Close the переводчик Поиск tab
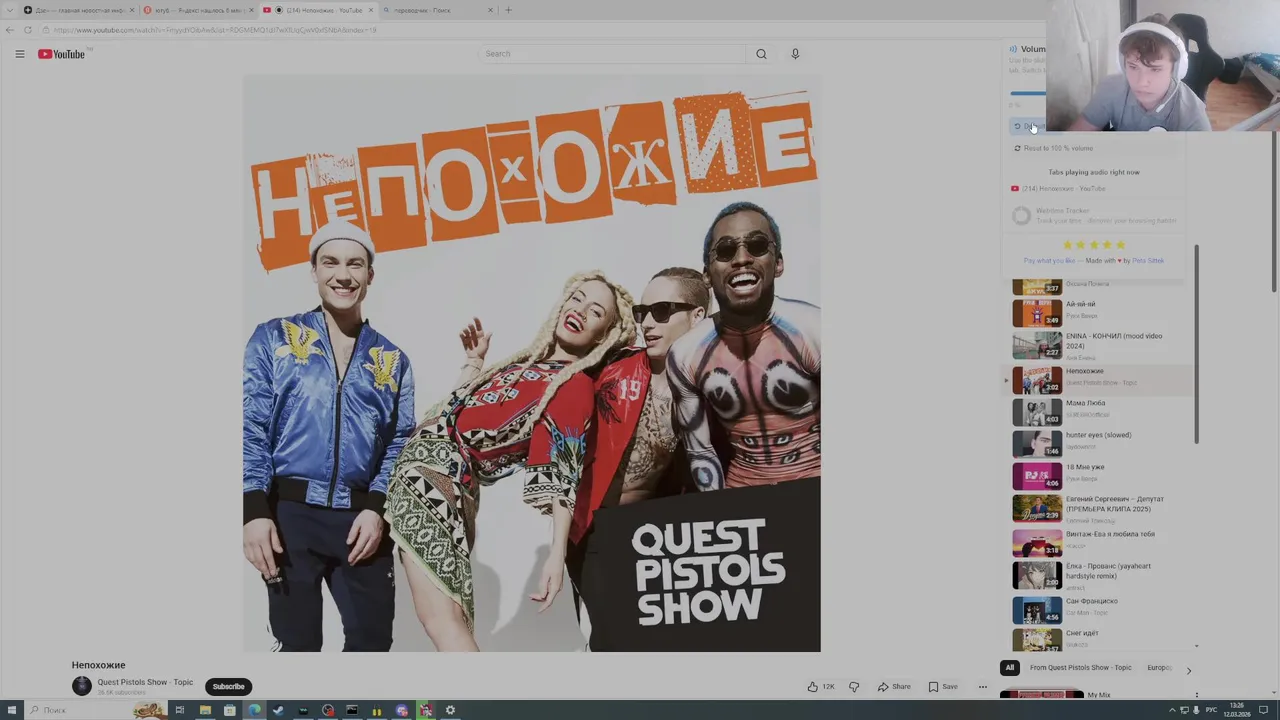The width and height of the screenshot is (1280, 720). click(490, 10)
